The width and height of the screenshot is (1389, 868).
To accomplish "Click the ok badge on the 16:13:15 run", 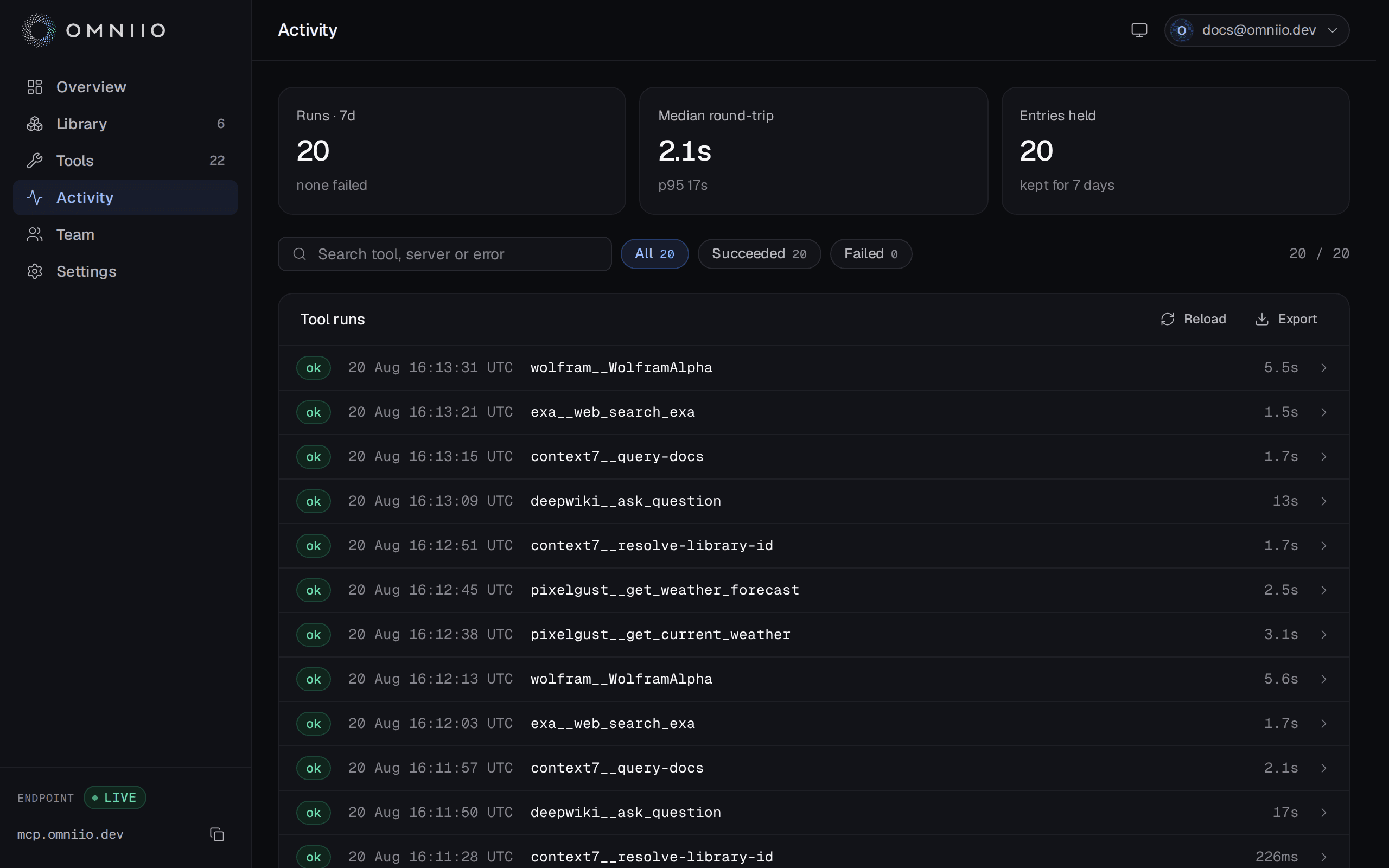I will 314,457.
